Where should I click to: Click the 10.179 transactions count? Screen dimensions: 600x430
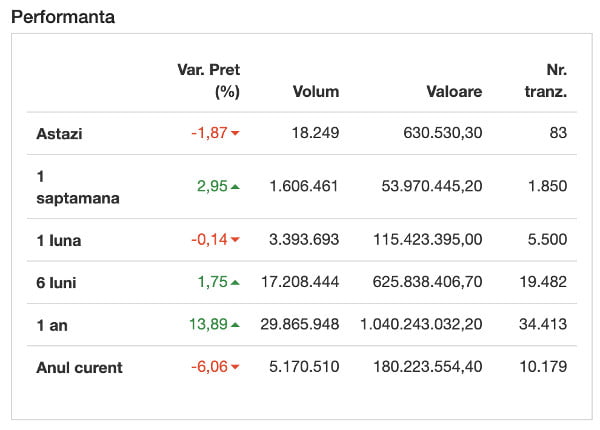(x=544, y=367)
